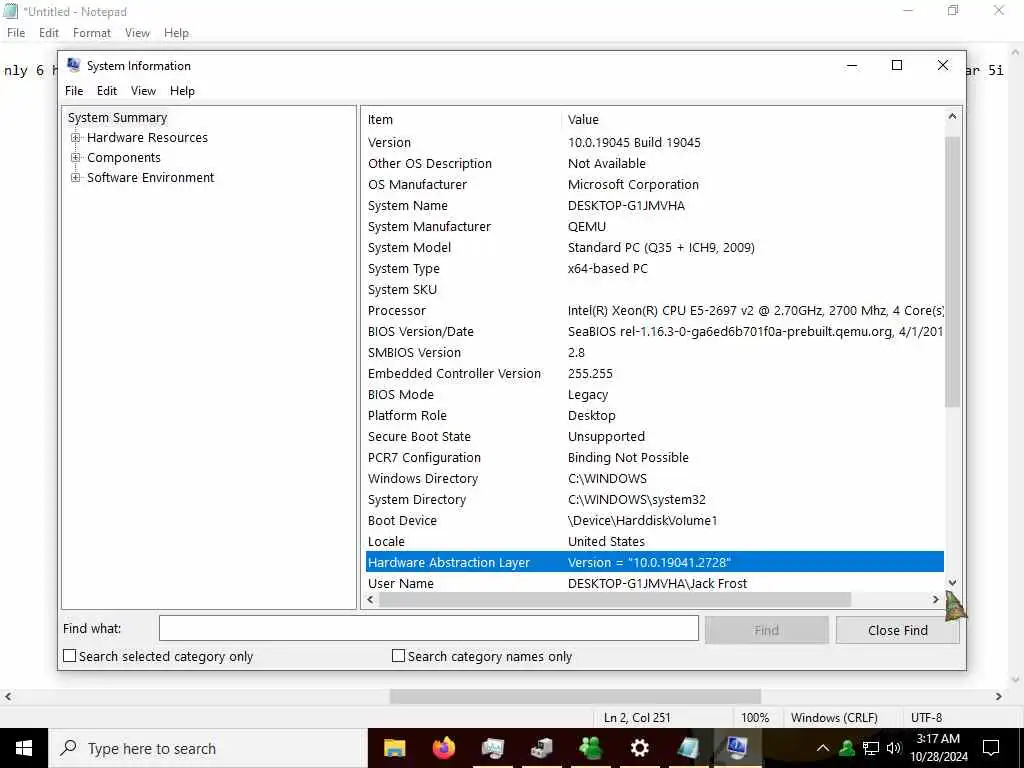This screenshot has height=768, width=1024.
Task: Open the computer devices taskbar icon
Action: [541, 748]
